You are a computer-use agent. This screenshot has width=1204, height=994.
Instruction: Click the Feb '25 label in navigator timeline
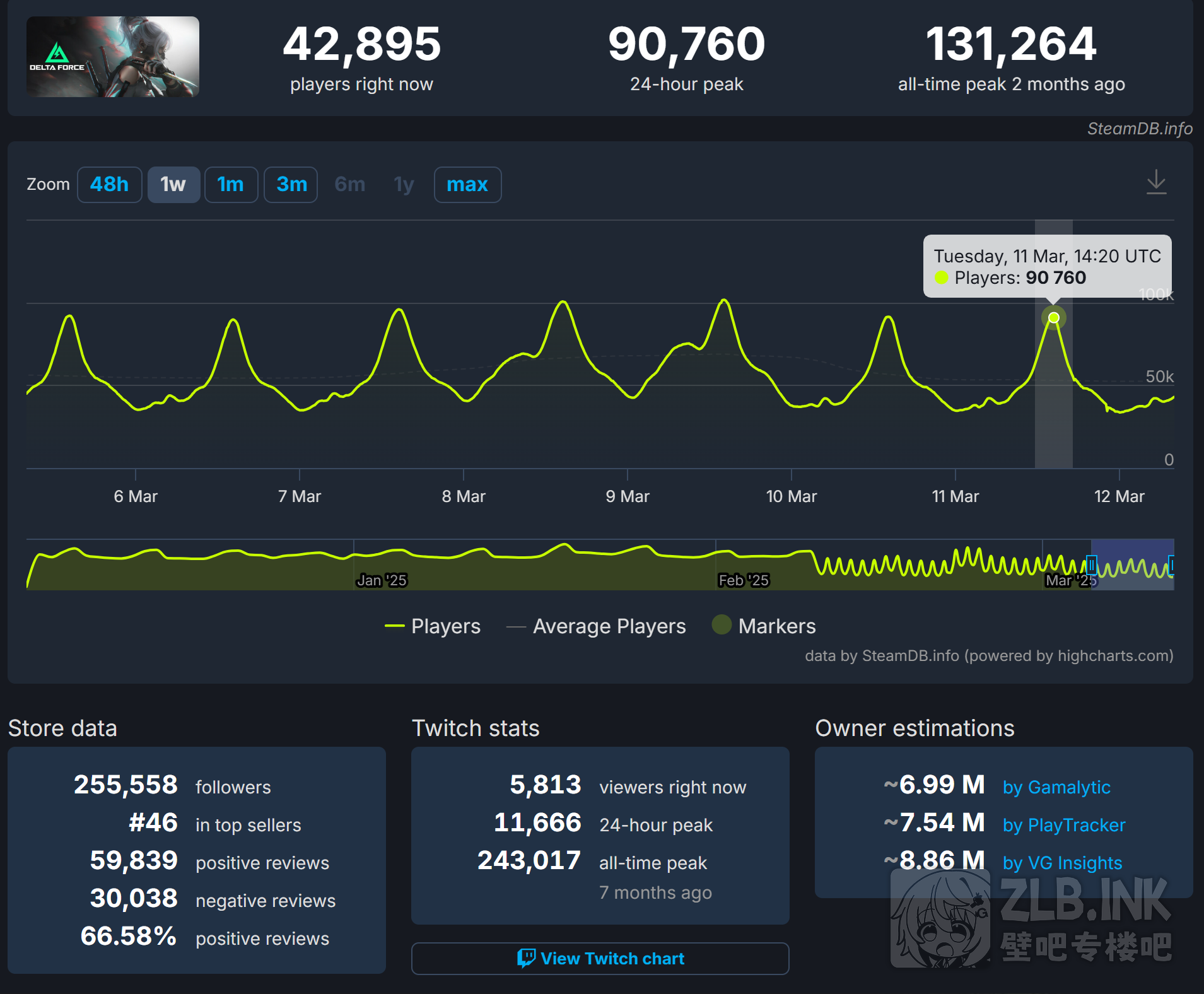pos(744,580)
